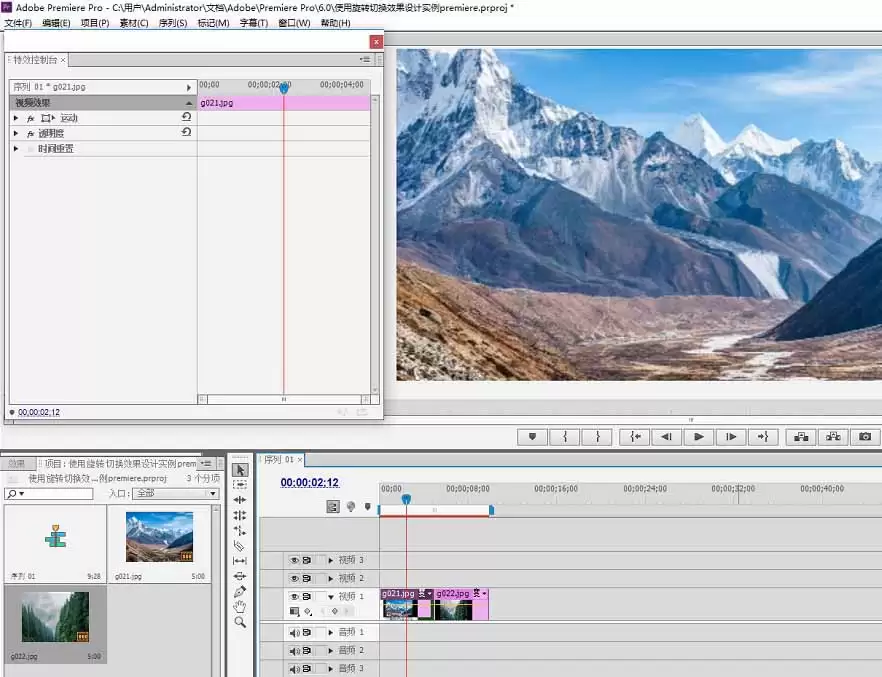Viewport: 882px width, 677px height.
Task: Click the timeline playhead marker
Action: coord(406,499)
